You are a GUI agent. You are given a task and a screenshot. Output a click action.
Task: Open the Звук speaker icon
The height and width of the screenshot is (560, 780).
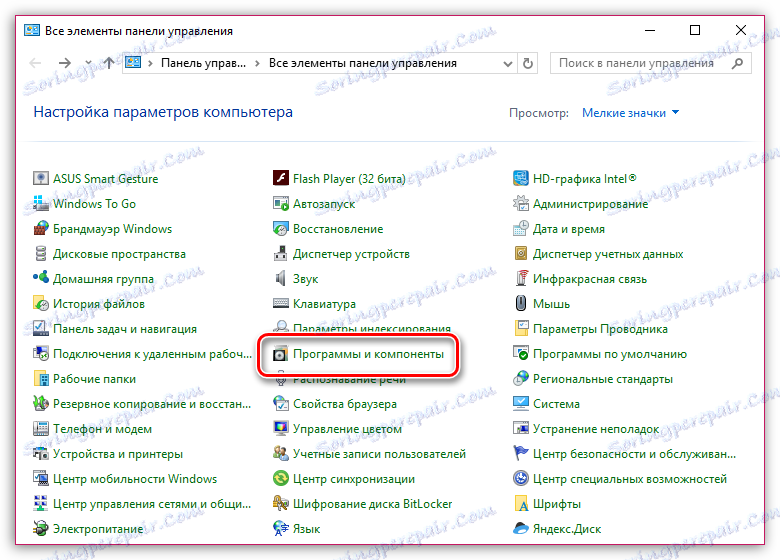coord(281,278)
